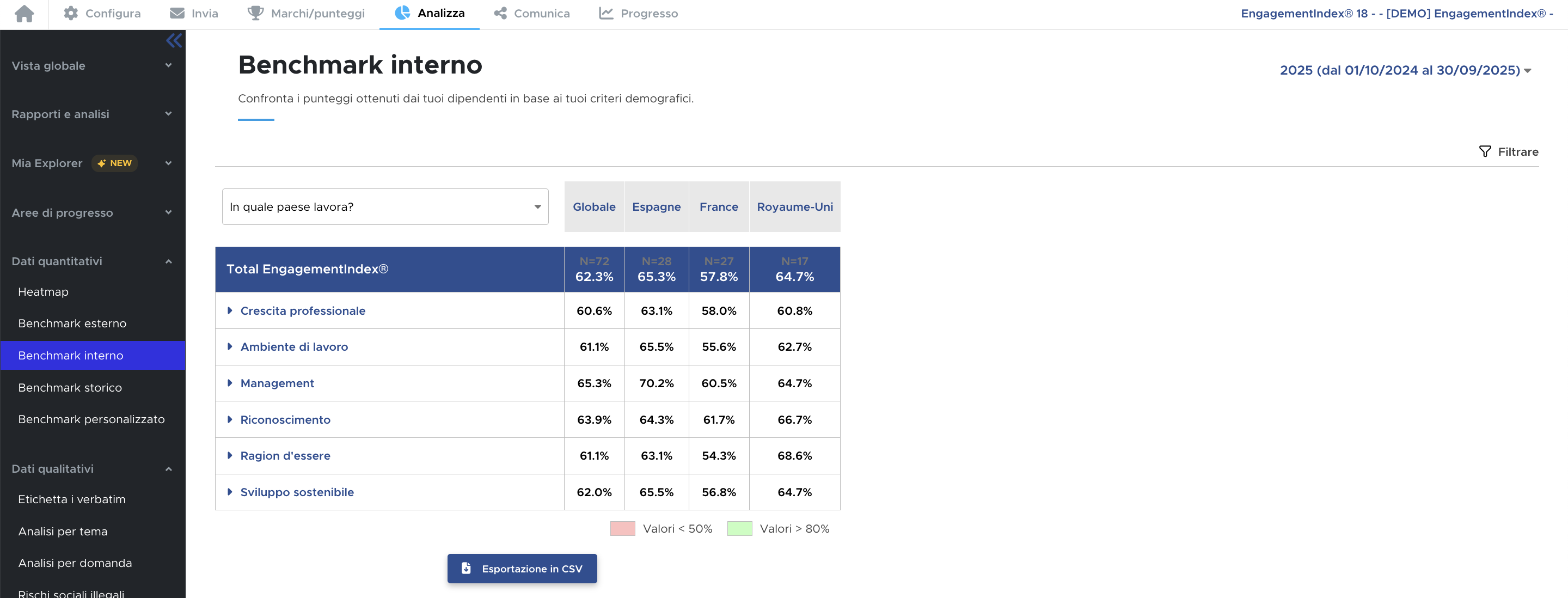Open the 2025 period selector dropdown

(x=1405, y=71)
